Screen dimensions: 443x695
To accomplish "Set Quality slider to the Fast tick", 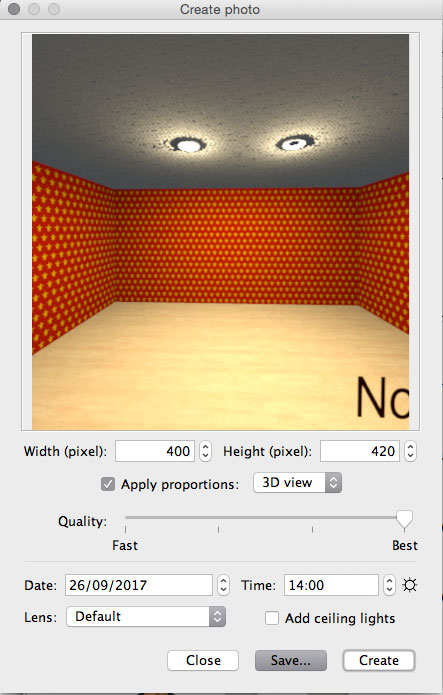I will click(125, 518).
